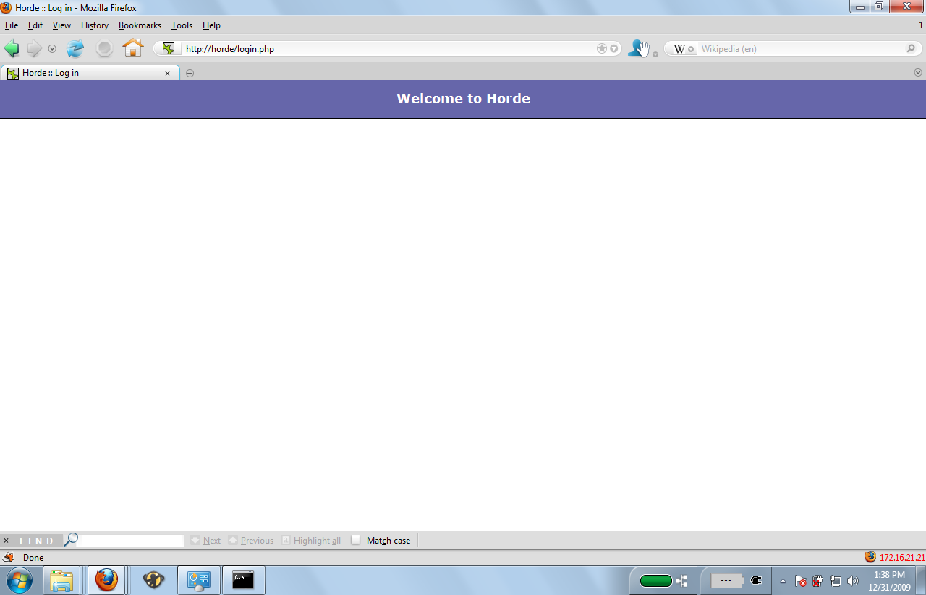Reload the page with the blue arrows
Image resolution: width=926 pixels, height=595 pixels.
tap(75, 48)
